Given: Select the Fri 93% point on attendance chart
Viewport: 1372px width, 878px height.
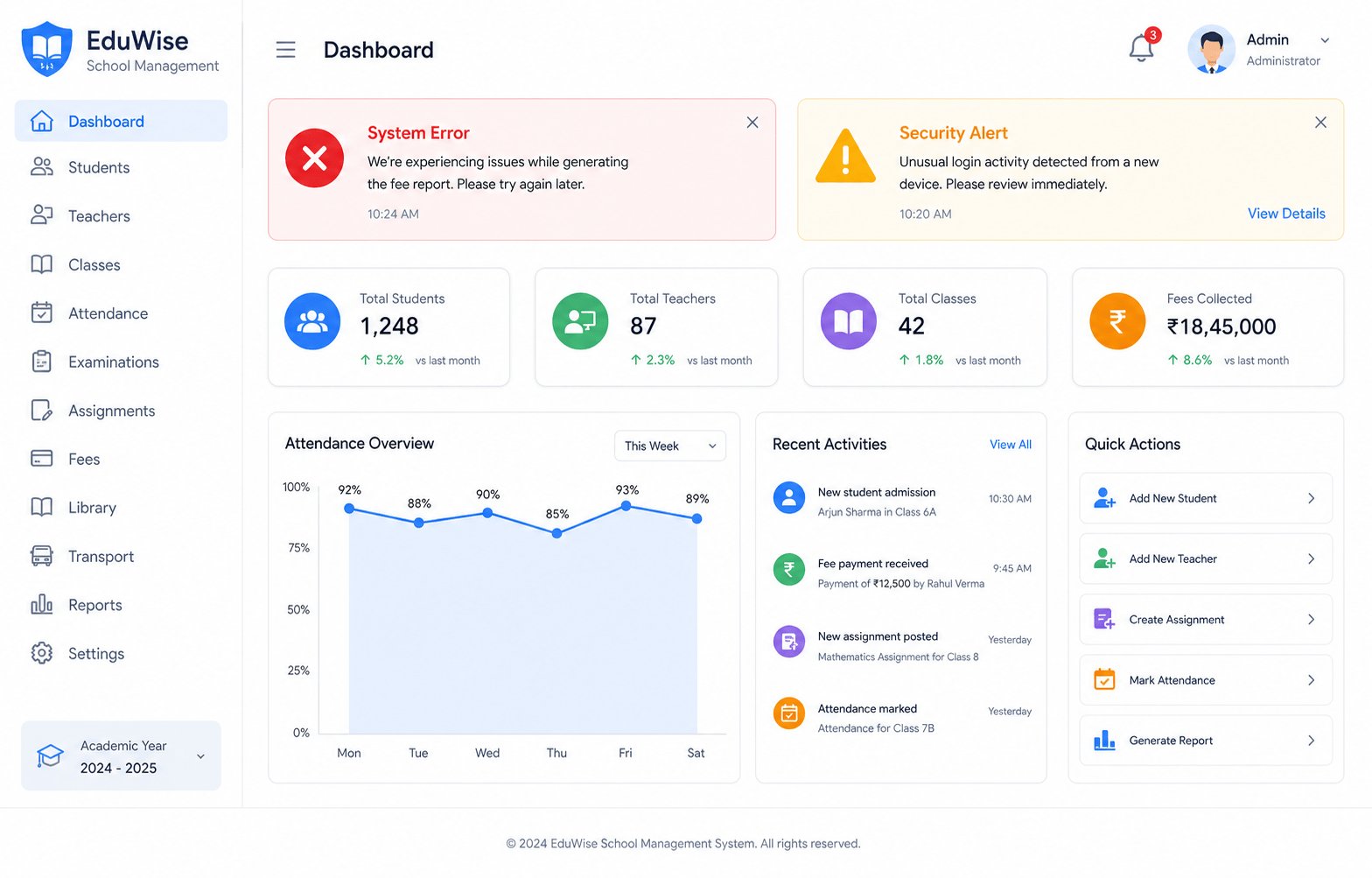Looking at the screenshot, I should pos(626,506).
